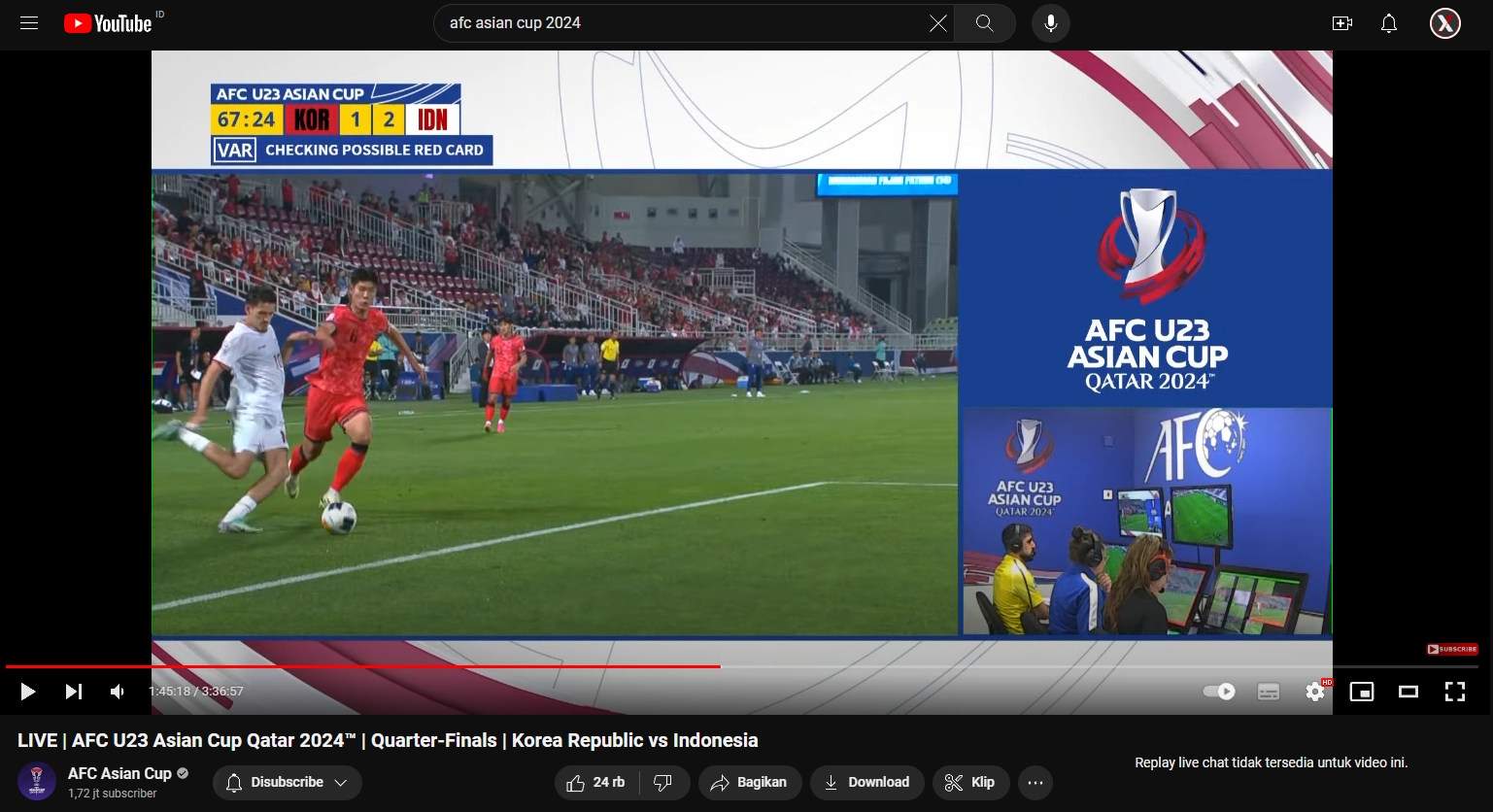Click the magnifier search button

[x=984, y=23]
